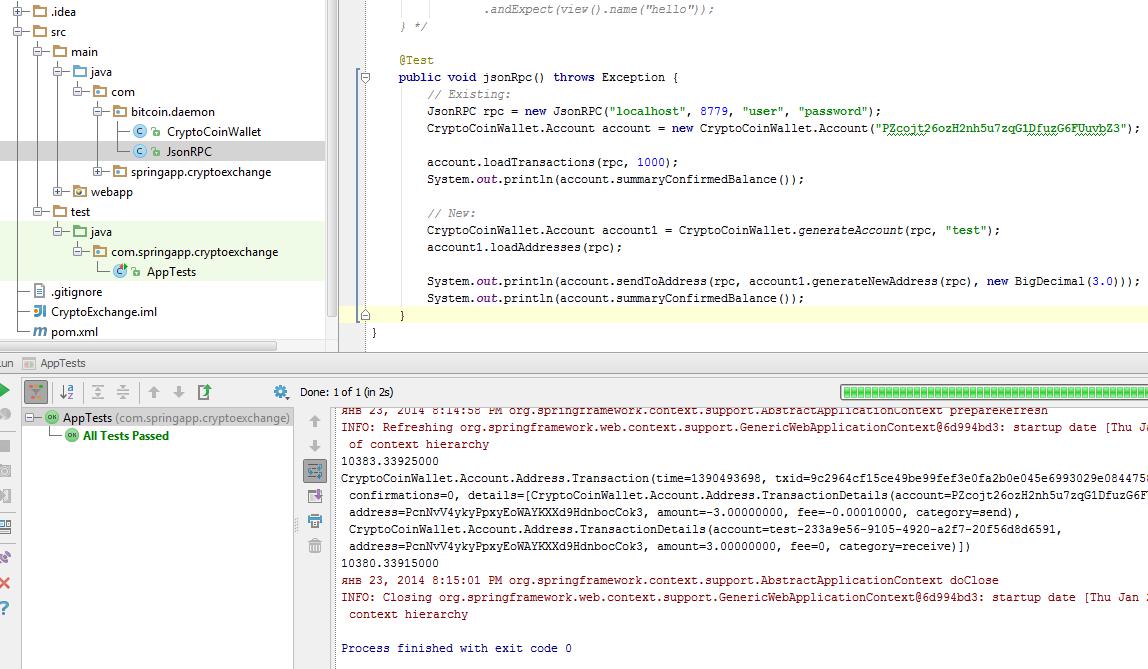Image resolution: width=1148 pixels, height=669 pixels.
Task: Click the AppTests test class icon
Action: [x=121, y=272]
